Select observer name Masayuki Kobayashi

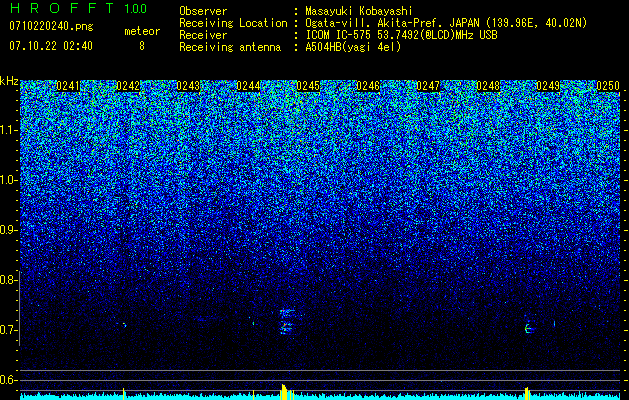tap(359, 11)
